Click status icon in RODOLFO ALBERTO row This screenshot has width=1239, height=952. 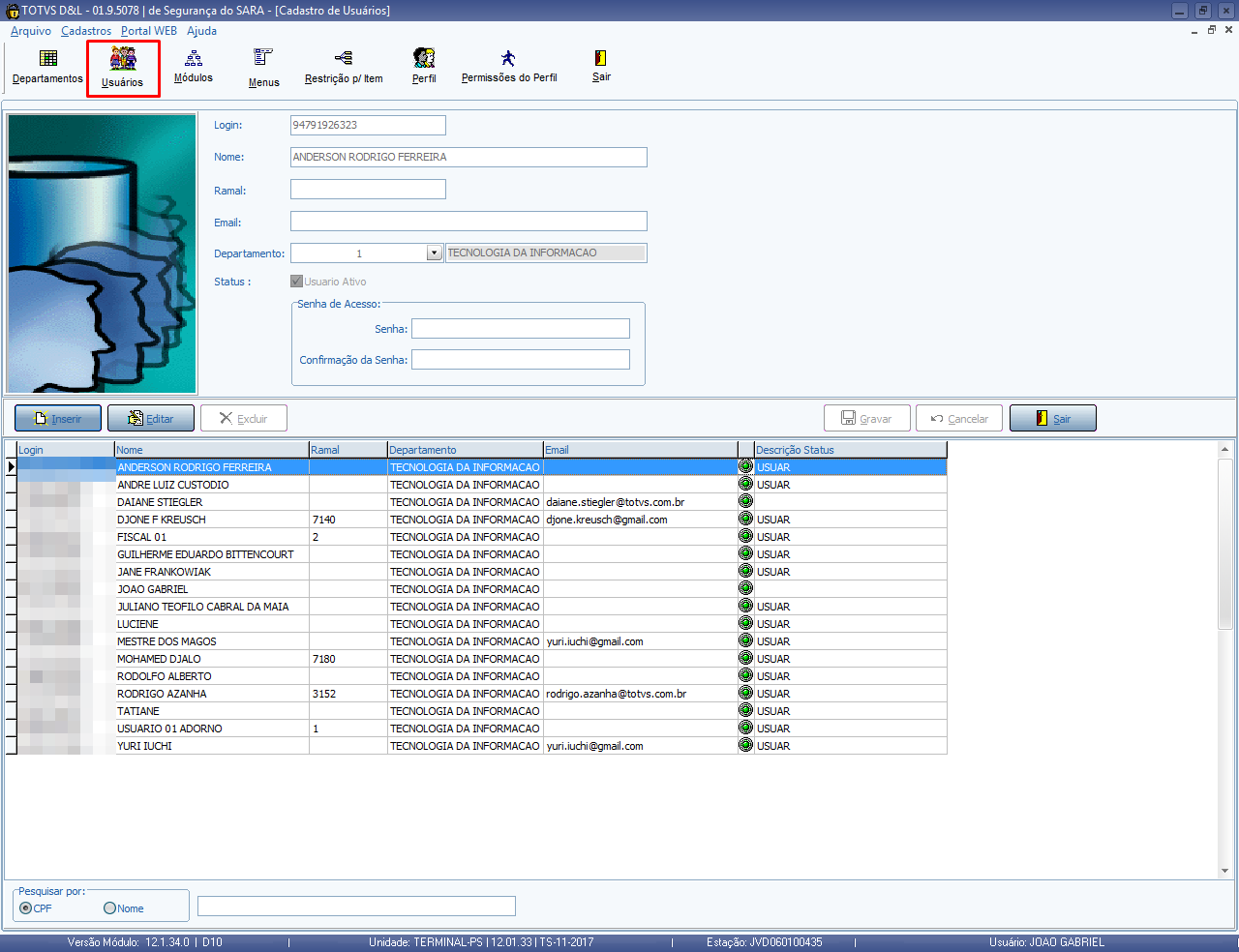(x=745, y=675)
